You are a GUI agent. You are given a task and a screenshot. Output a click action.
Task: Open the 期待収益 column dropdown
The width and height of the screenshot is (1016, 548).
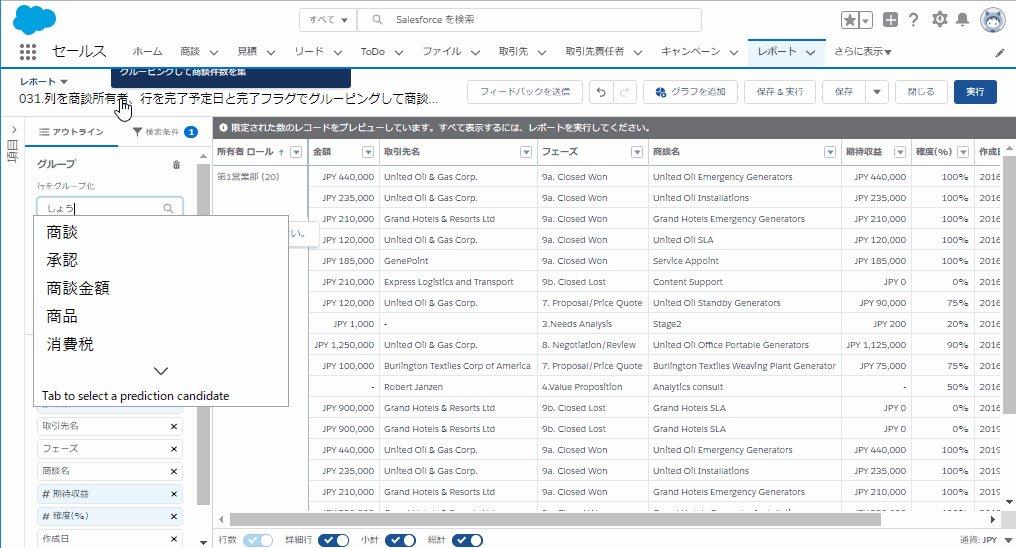[899, 152]
